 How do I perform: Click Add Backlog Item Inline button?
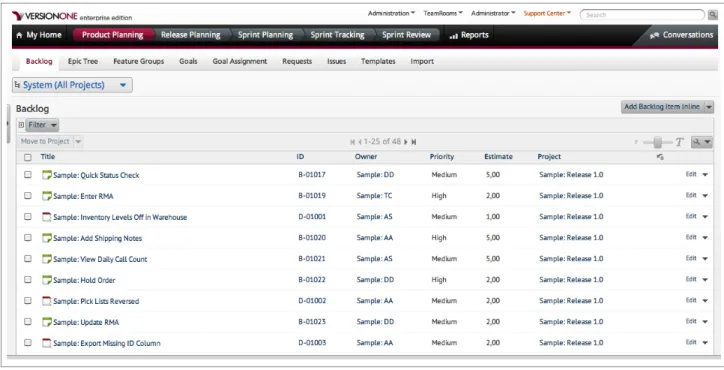tap(662, 107)
